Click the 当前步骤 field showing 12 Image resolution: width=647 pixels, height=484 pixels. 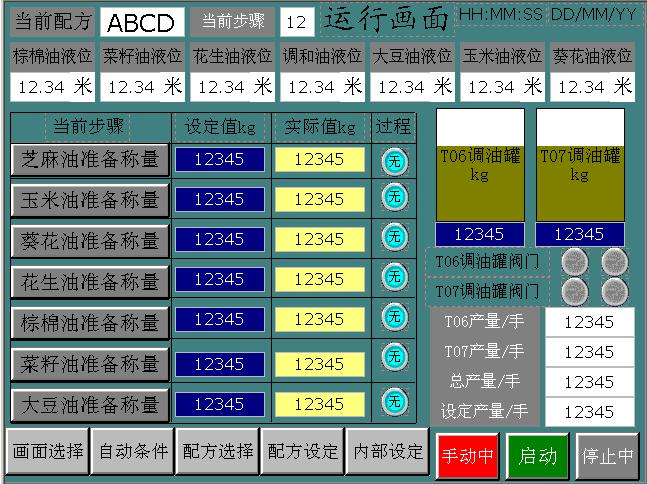coord(297,22)
